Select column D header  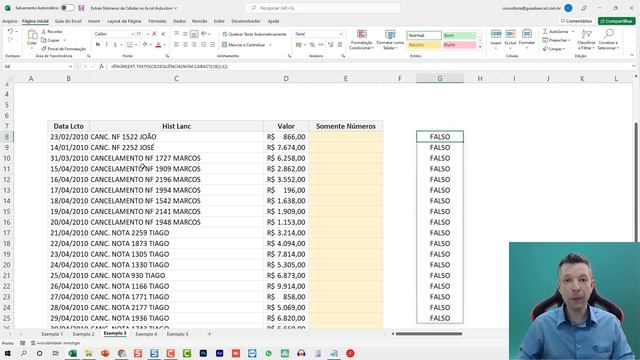(286, 78)
